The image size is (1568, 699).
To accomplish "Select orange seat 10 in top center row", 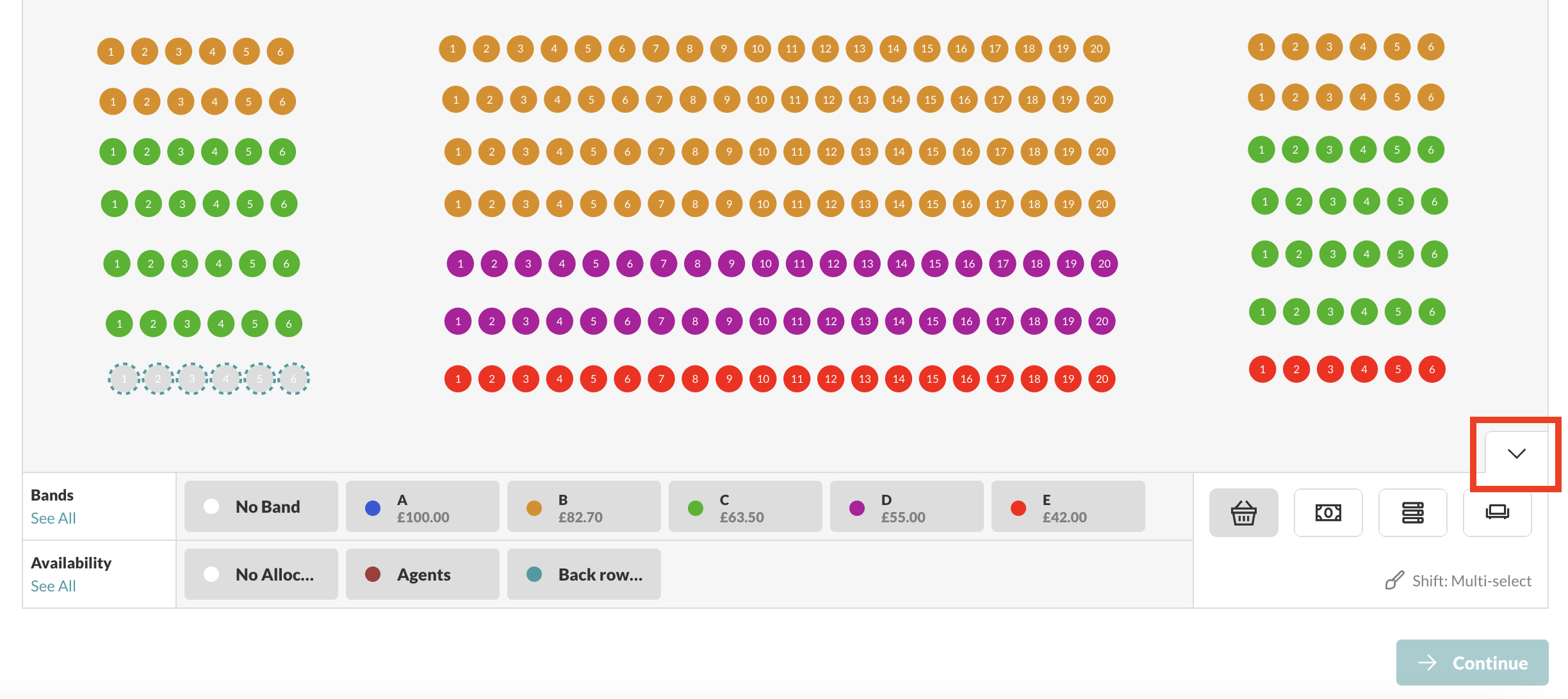I will [758, 49].
